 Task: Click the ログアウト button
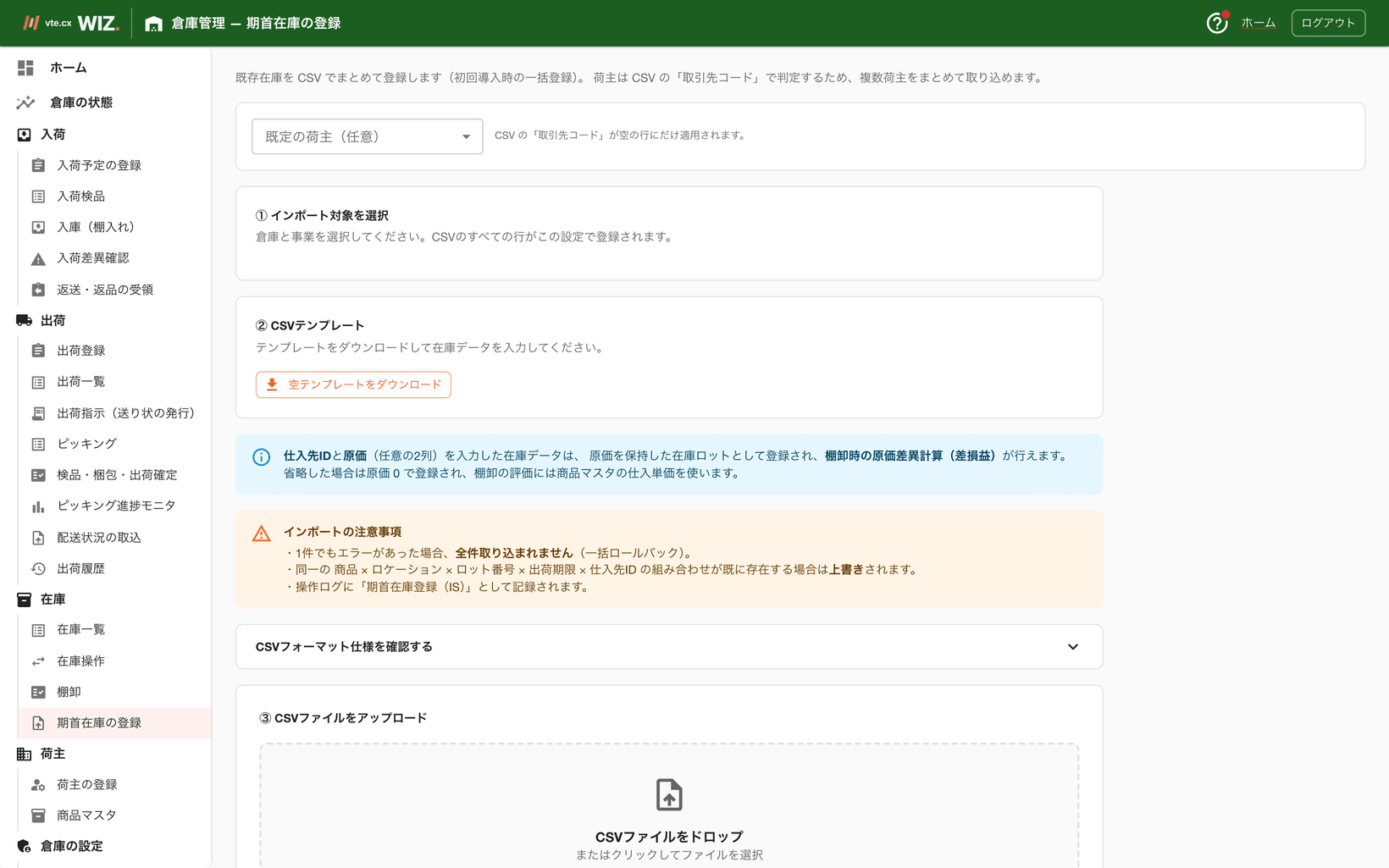[x=1328, y=23]
